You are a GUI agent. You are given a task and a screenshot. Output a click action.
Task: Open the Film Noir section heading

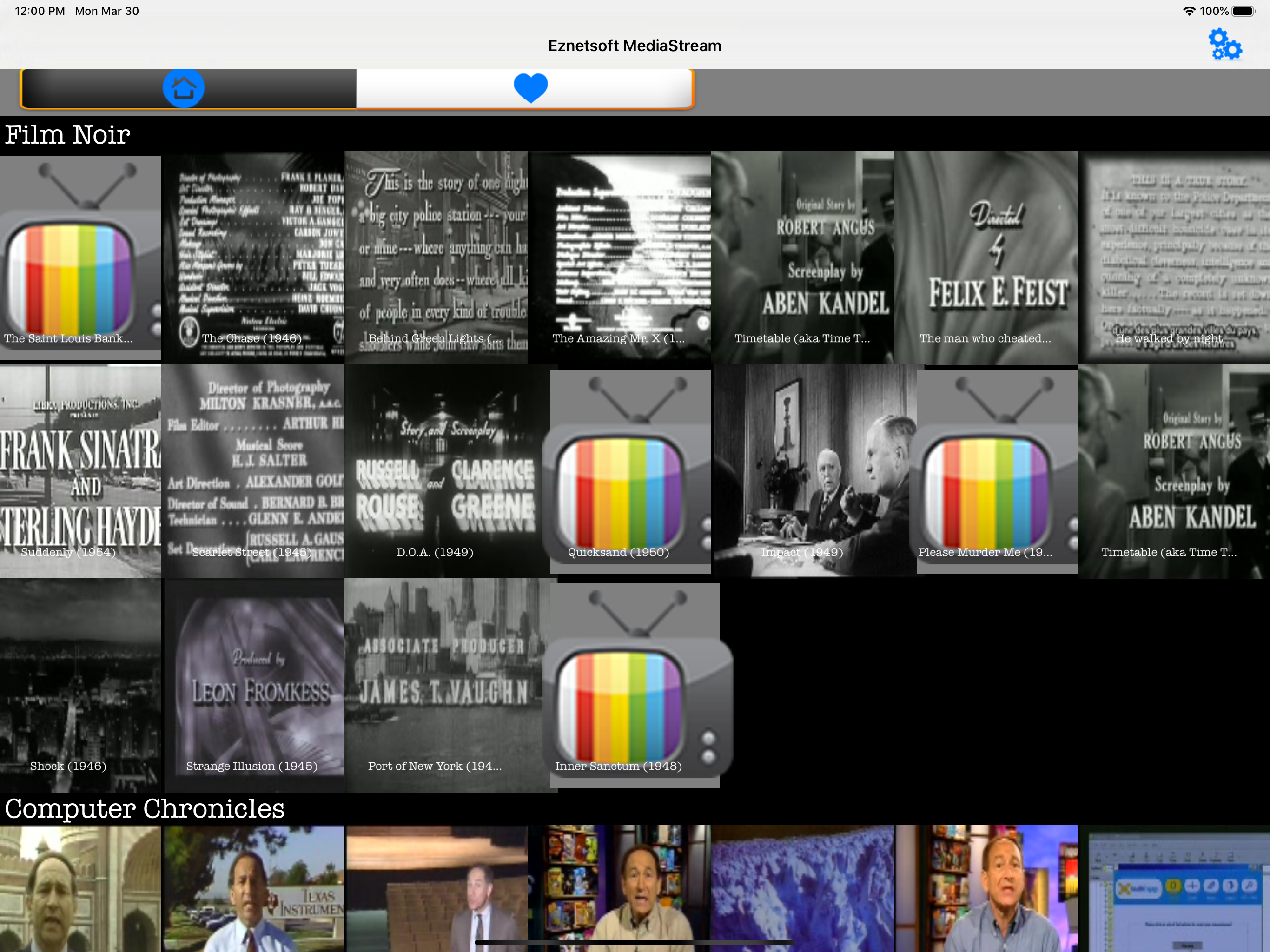[68, 134]
